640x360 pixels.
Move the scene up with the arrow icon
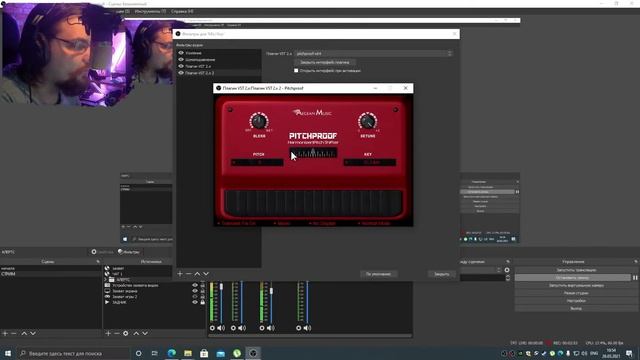pyautogui.click(x=24, y=333)
